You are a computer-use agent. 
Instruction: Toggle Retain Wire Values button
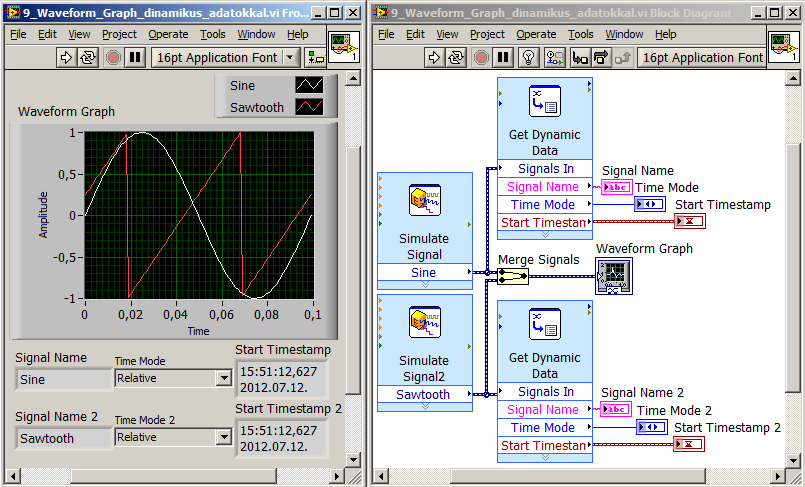554,57
